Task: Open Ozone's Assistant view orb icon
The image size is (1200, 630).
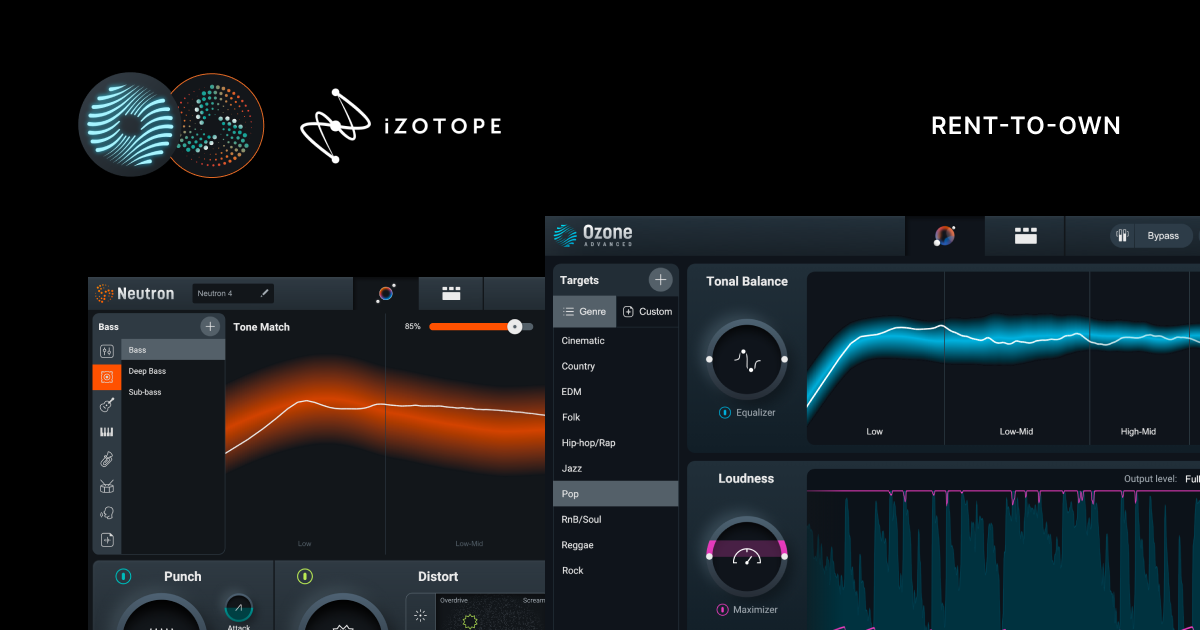Action: point(945,235)
